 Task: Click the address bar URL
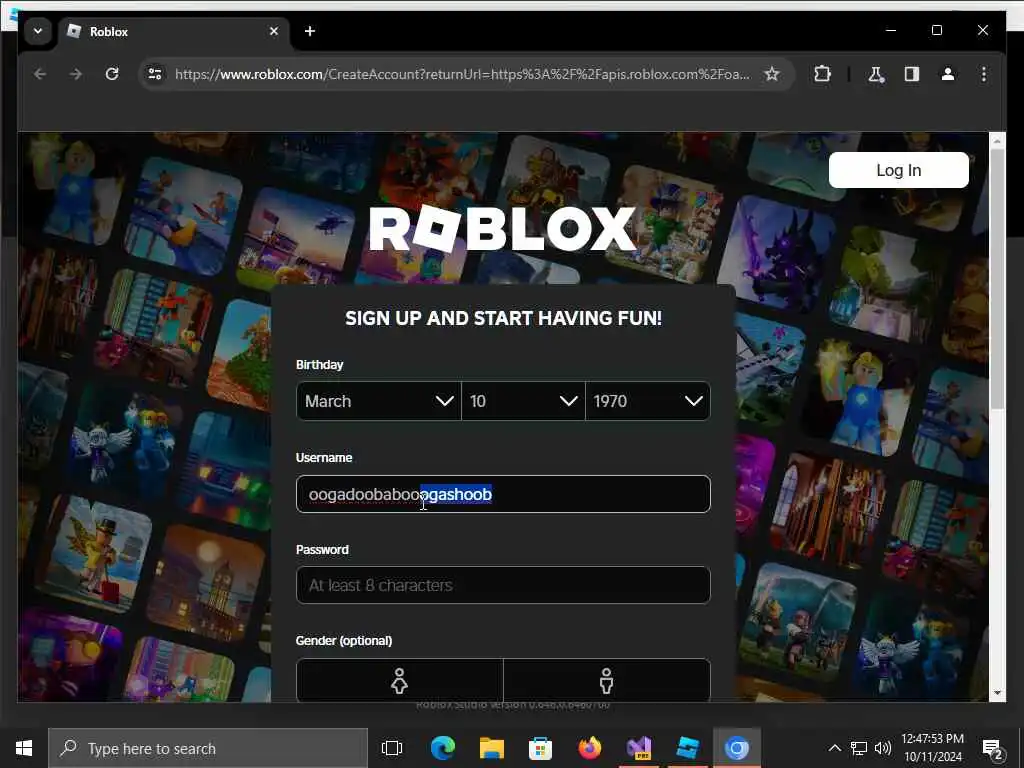pos(462,74)
